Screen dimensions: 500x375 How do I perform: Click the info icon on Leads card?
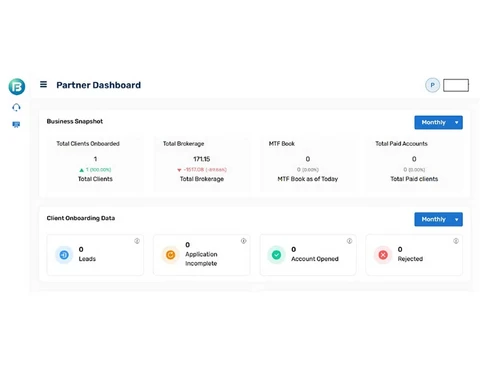[x=137, y=241]
